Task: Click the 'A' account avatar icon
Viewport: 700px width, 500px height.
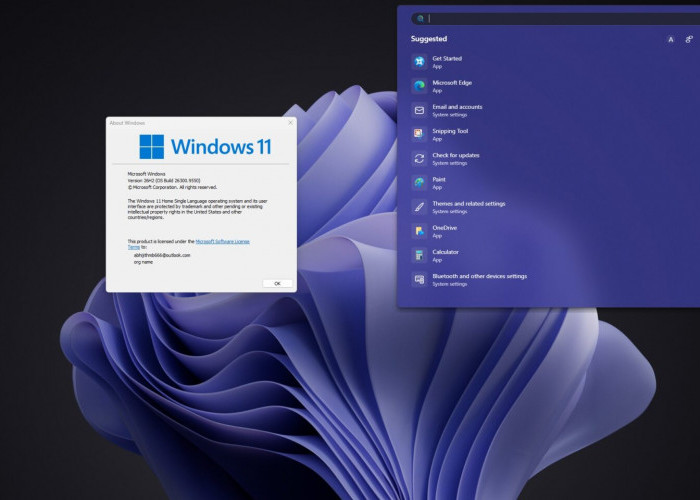Action: [671, 39]
